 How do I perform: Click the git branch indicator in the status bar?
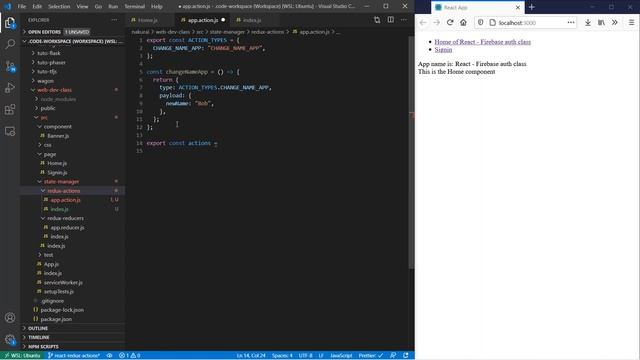[74, 356]
